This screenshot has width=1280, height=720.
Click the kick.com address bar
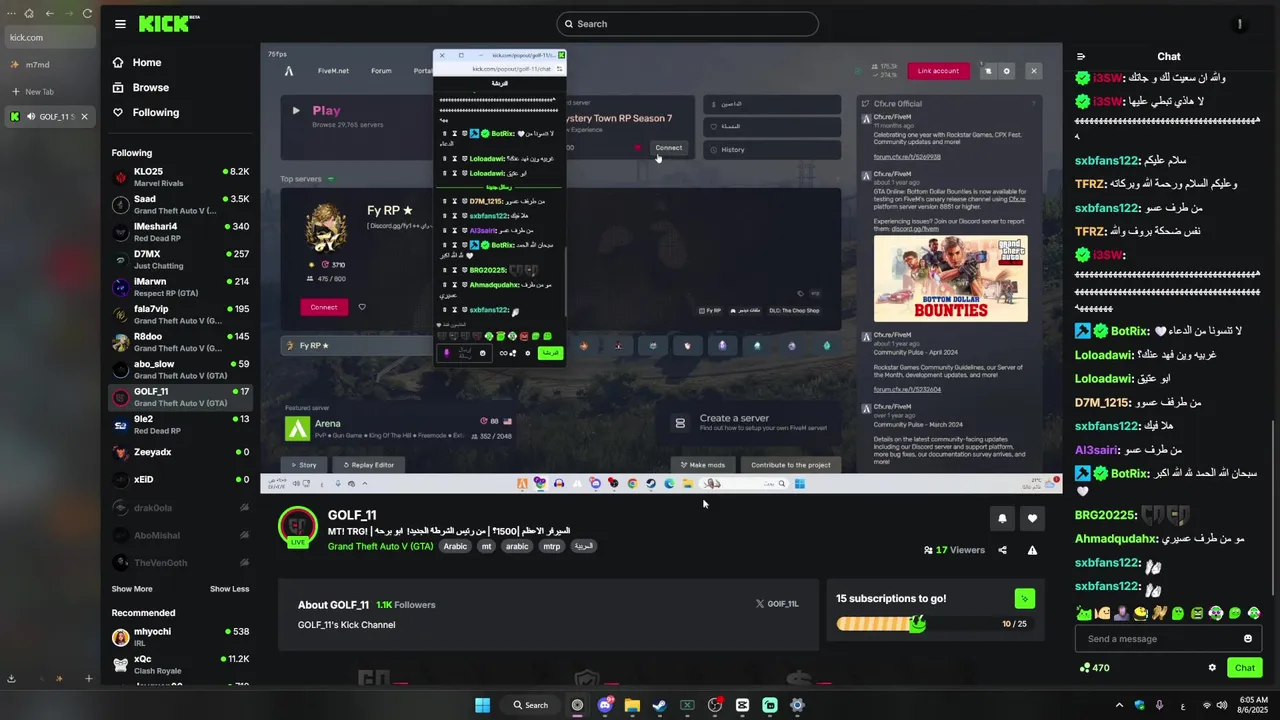click(48, 38)
